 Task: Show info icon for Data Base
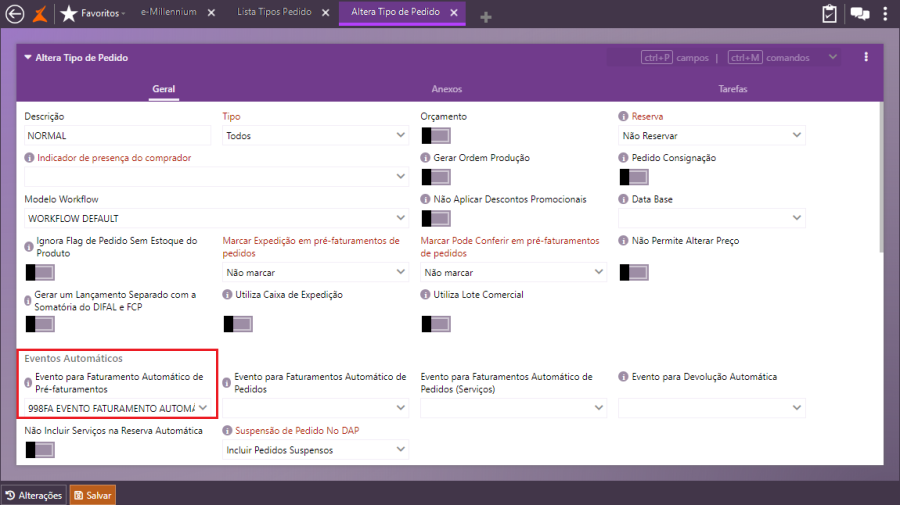[x=623, y=199]
